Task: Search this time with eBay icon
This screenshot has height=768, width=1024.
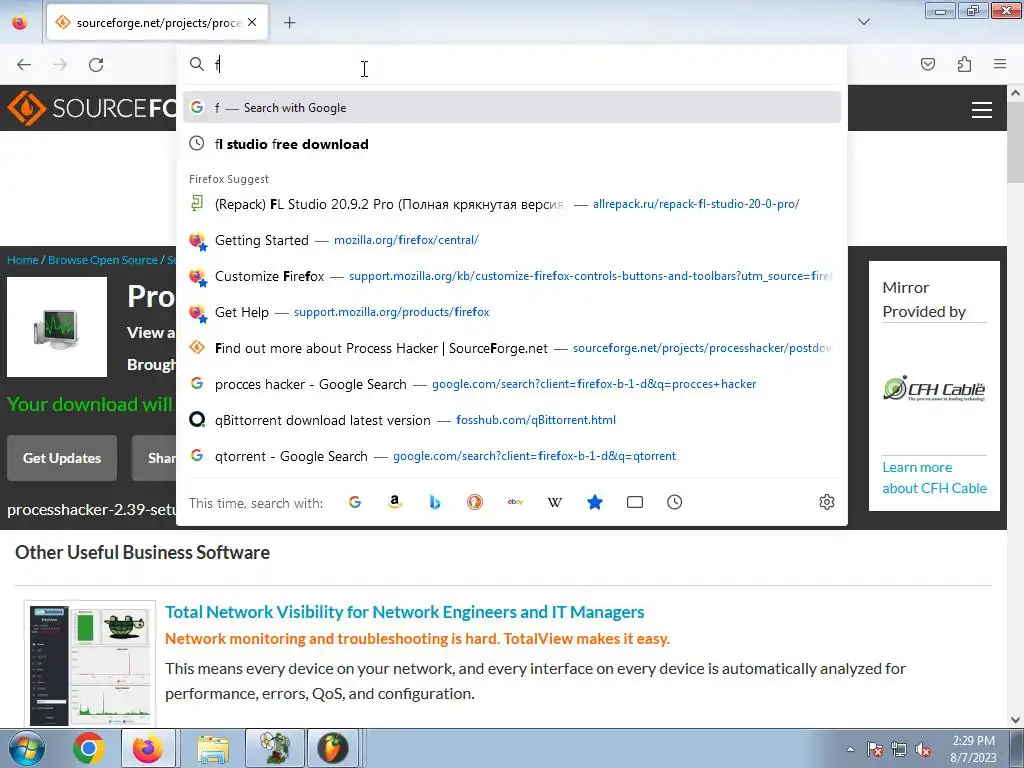Action: (515, 502)
